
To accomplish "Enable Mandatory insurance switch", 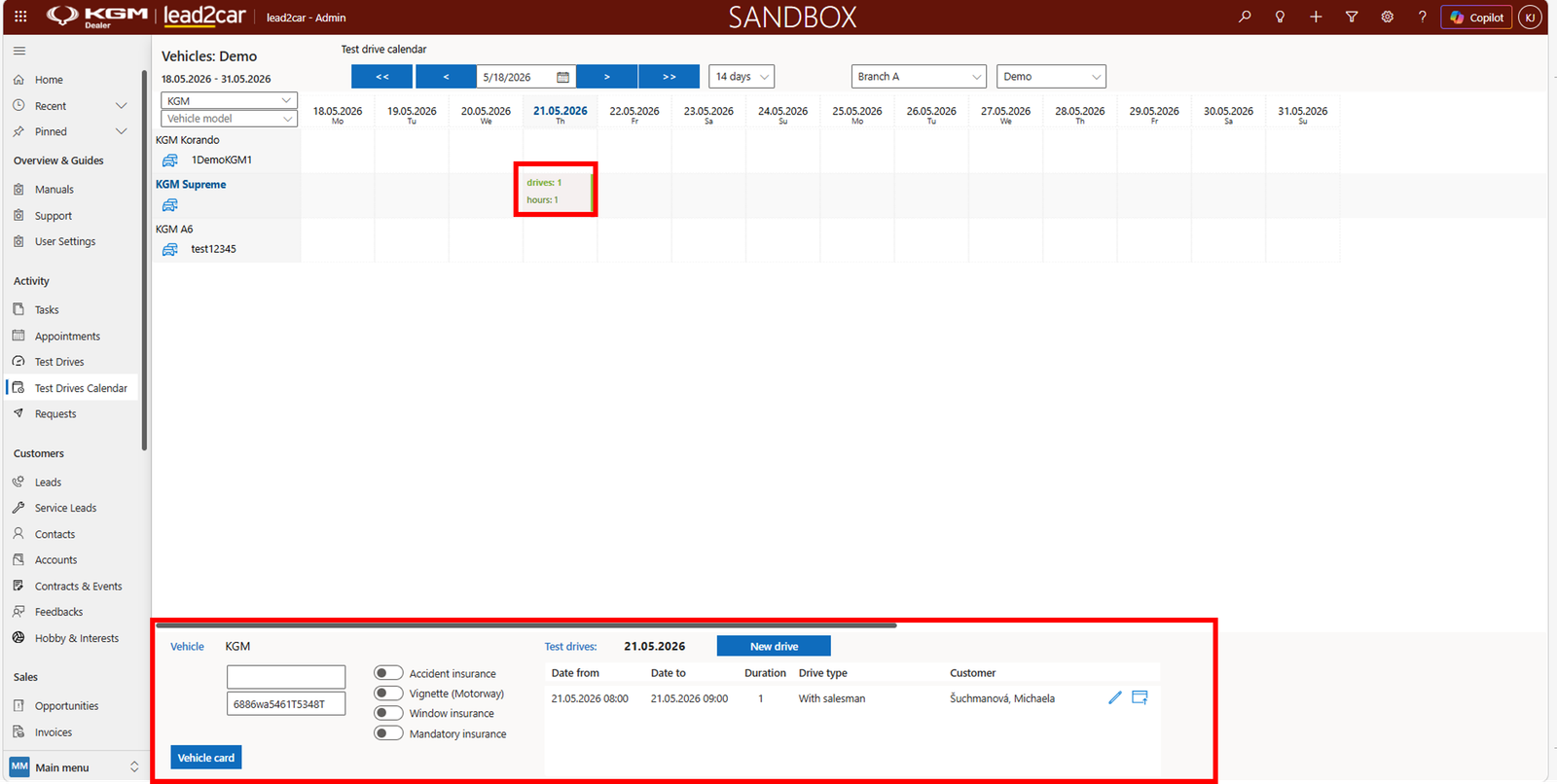I will click(388, 733).
